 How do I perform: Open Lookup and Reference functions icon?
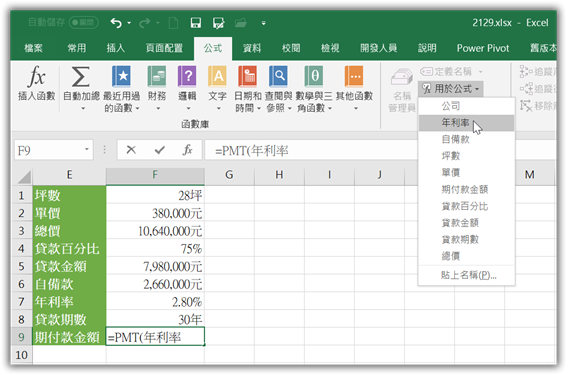[x=278, y=76]
